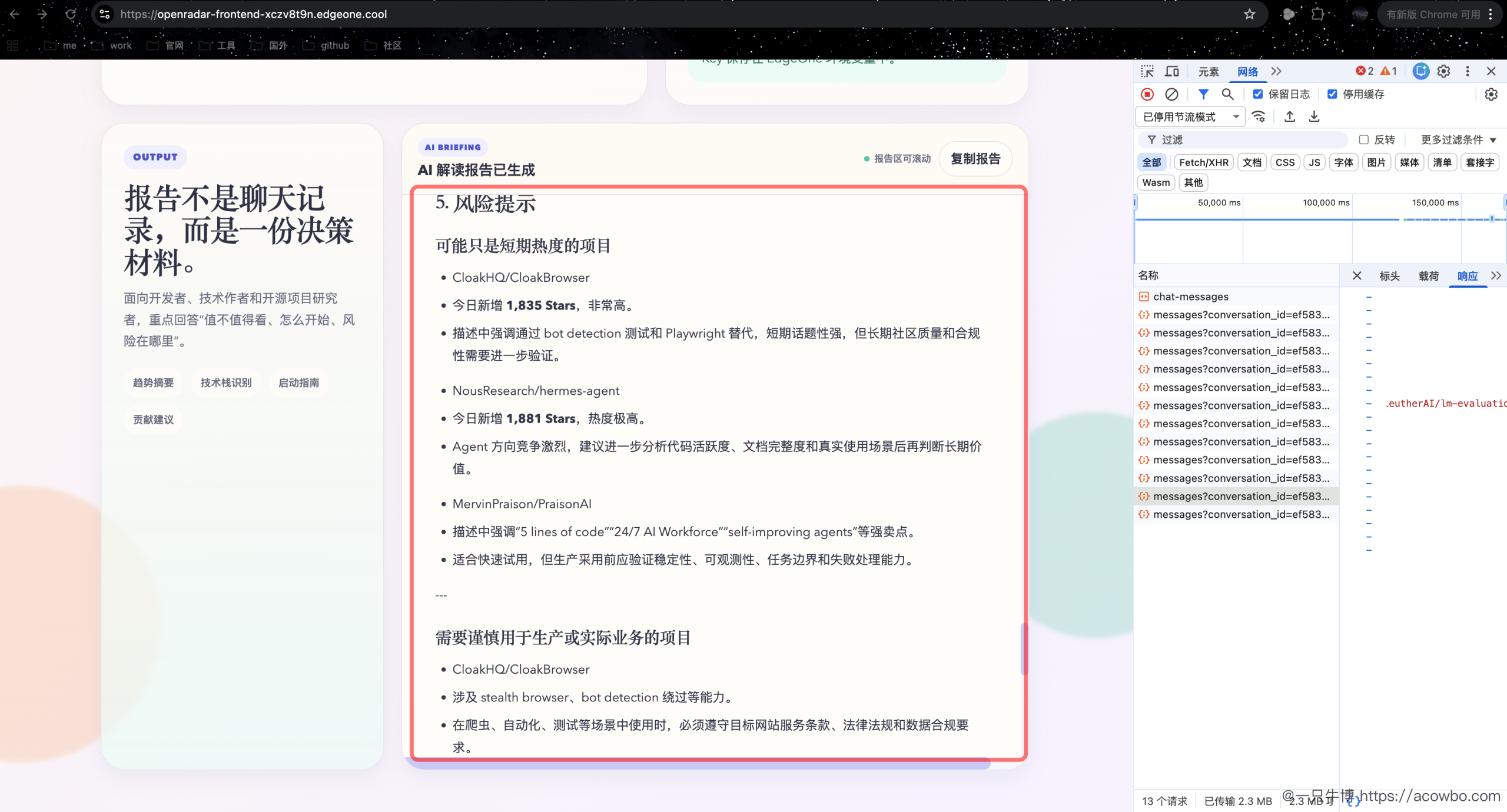1507x812 pixels.
Task: Close the request details pane X
Action: (x=1357, y=275)
